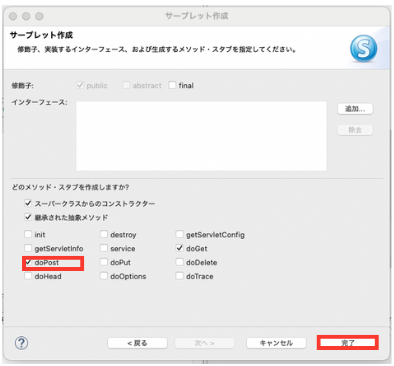Screen dimensions: 394x366
Task: Enable the doHead method stub
Action: [28, 276]
